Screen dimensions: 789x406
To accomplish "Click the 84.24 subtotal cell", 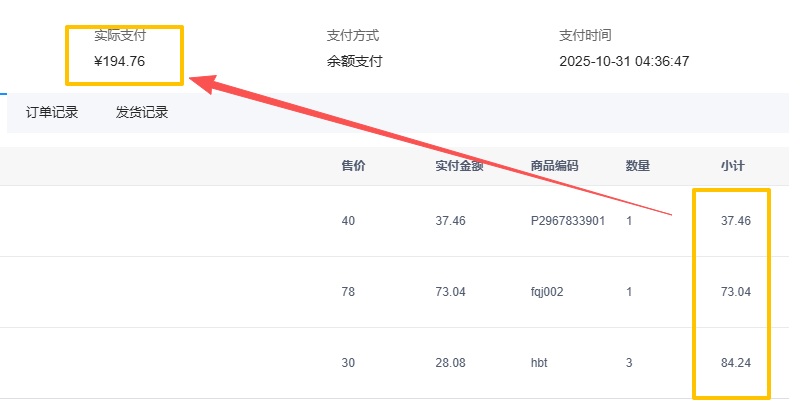I will (735, 363).
